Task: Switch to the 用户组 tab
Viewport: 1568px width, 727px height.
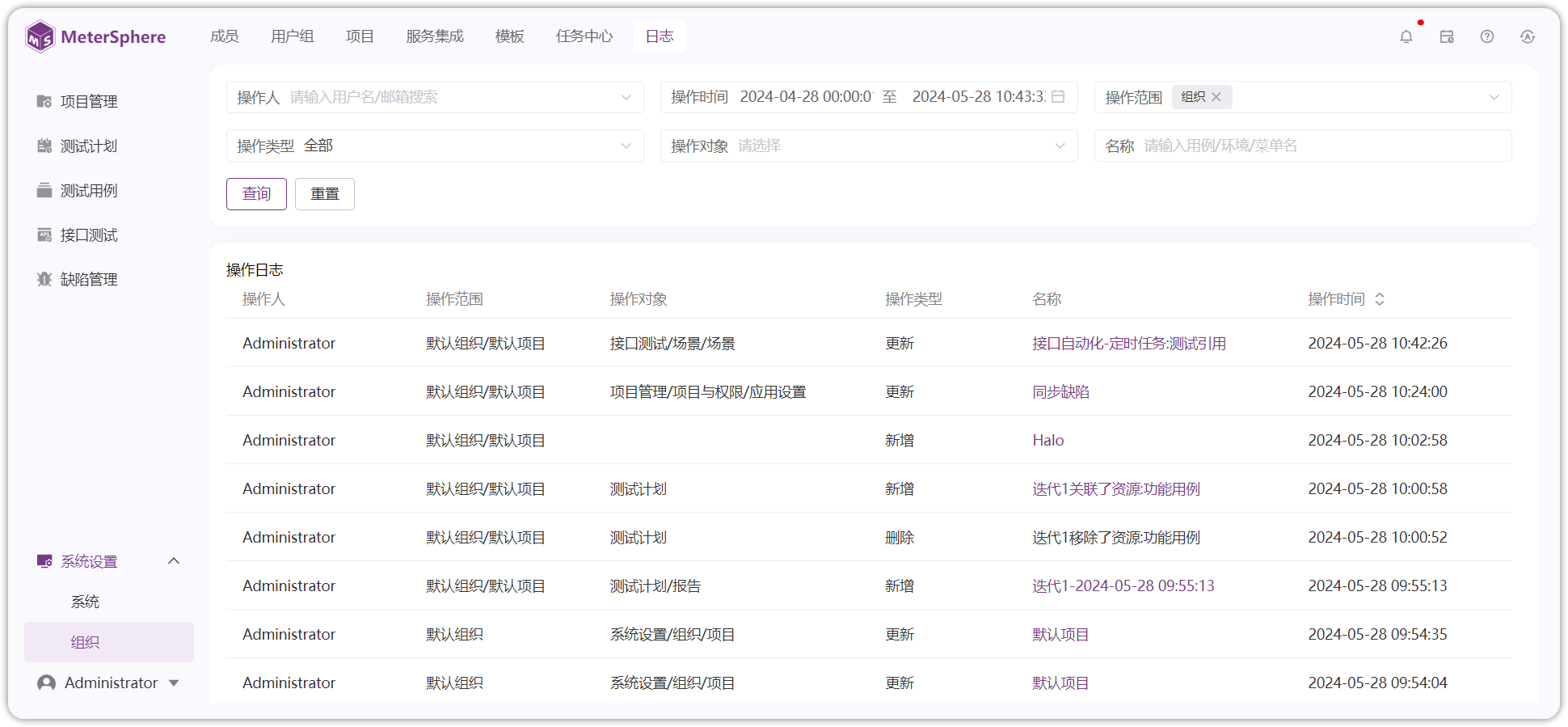Action: (x=293, y=36)
